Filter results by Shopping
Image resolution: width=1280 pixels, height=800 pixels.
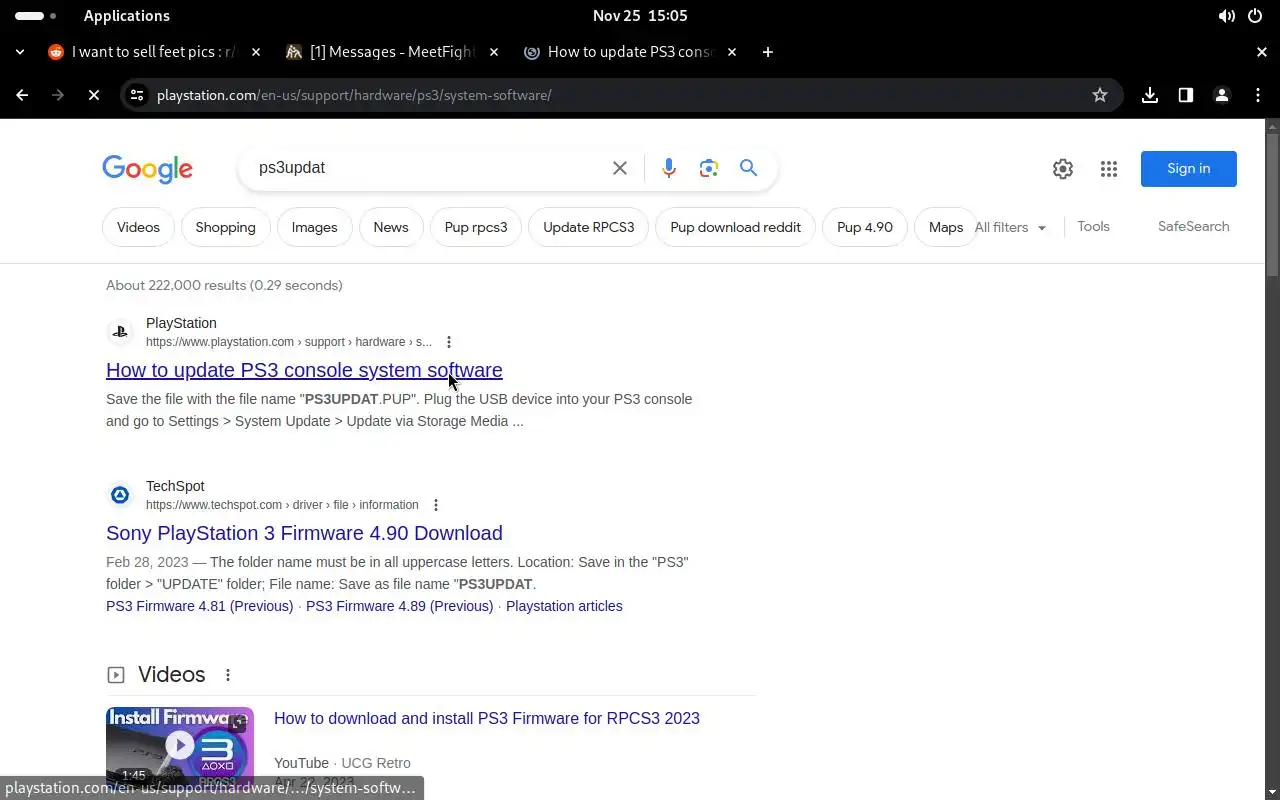(225, 227)
